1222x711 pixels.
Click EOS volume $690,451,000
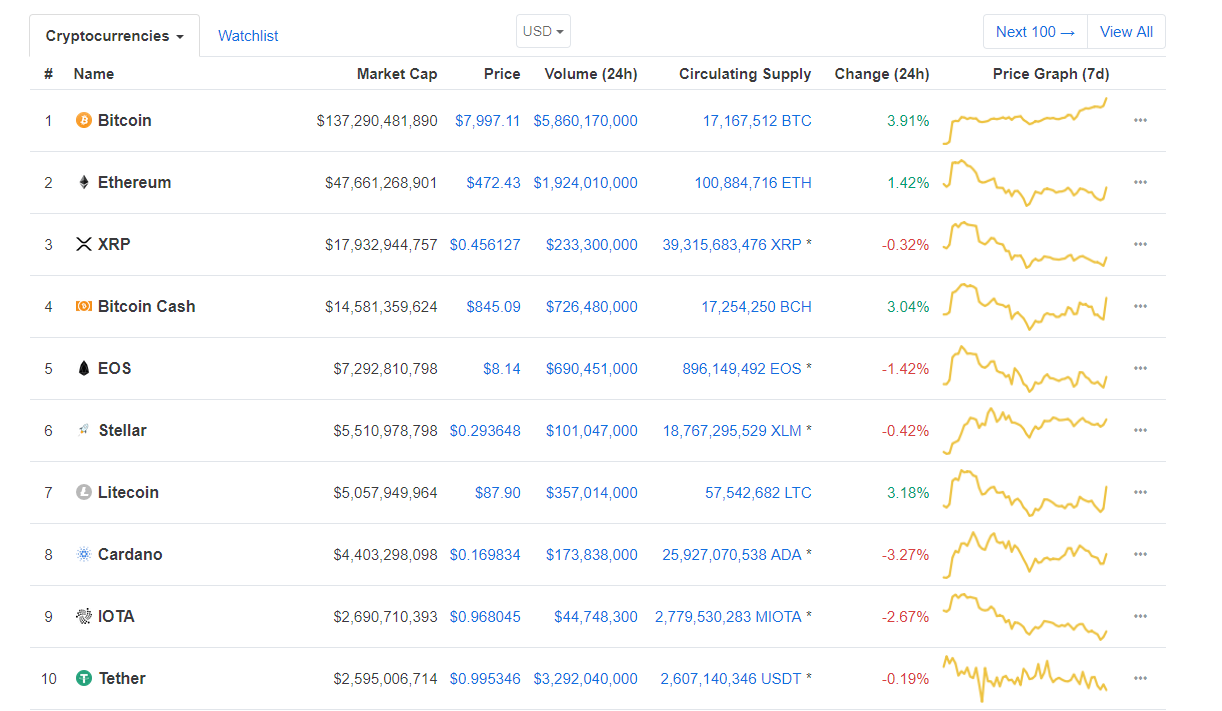click(x=592, y=369)
